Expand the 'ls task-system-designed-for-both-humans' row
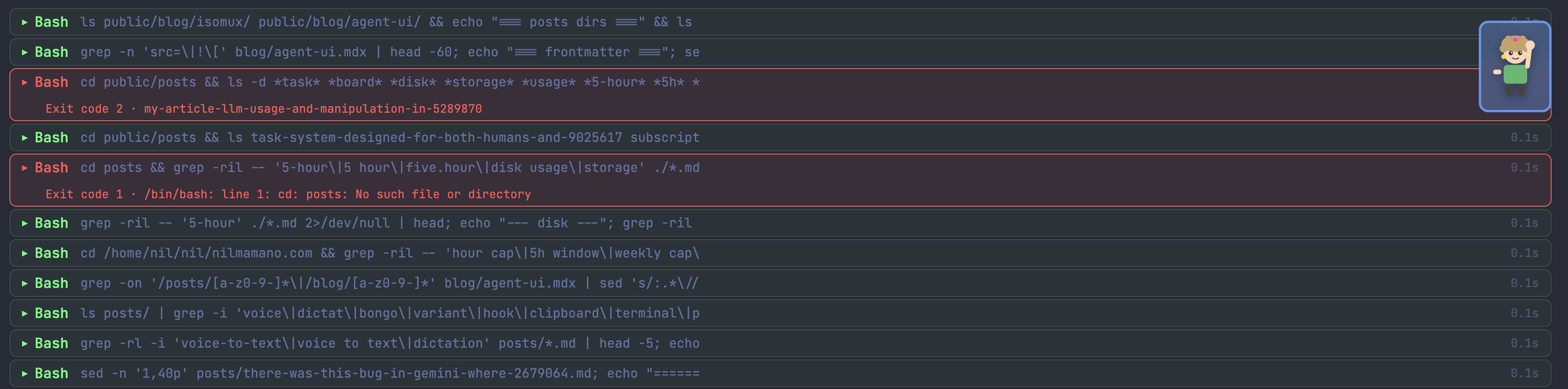Image resolution: width=1568 pixels, height=389 pixels. click(x=780, y=138)
